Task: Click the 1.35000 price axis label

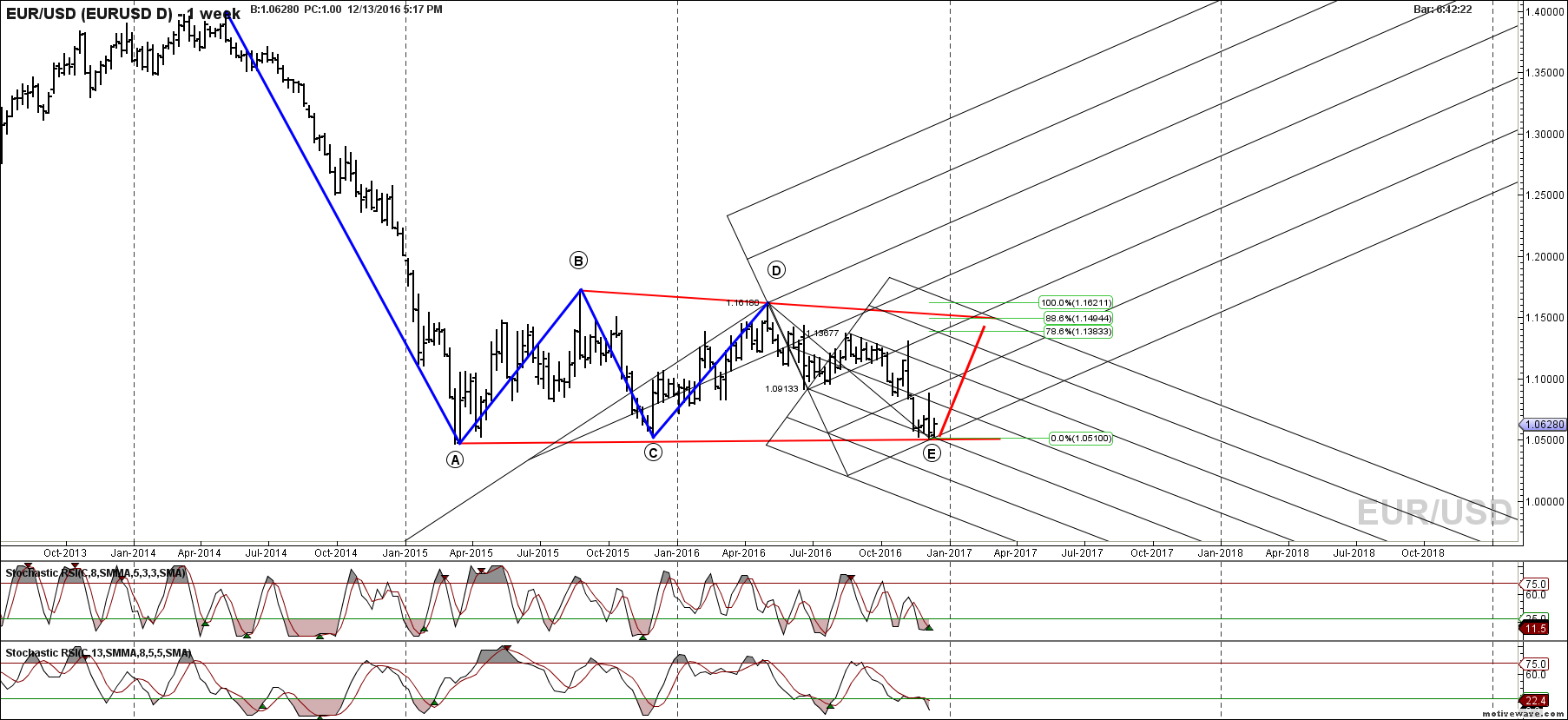Action: coord(1545,73)
